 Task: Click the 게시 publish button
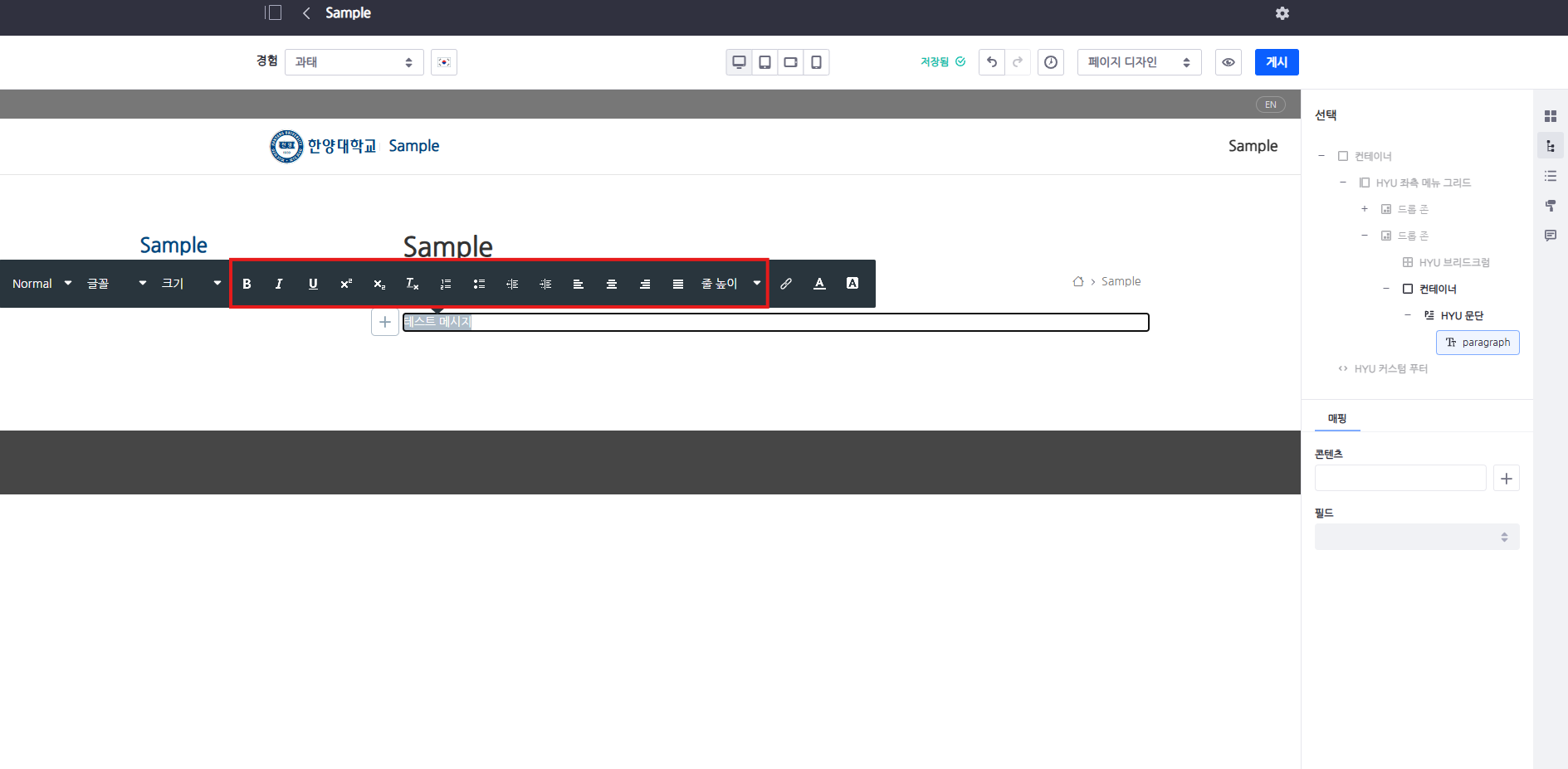click(x=1276, y=62)
